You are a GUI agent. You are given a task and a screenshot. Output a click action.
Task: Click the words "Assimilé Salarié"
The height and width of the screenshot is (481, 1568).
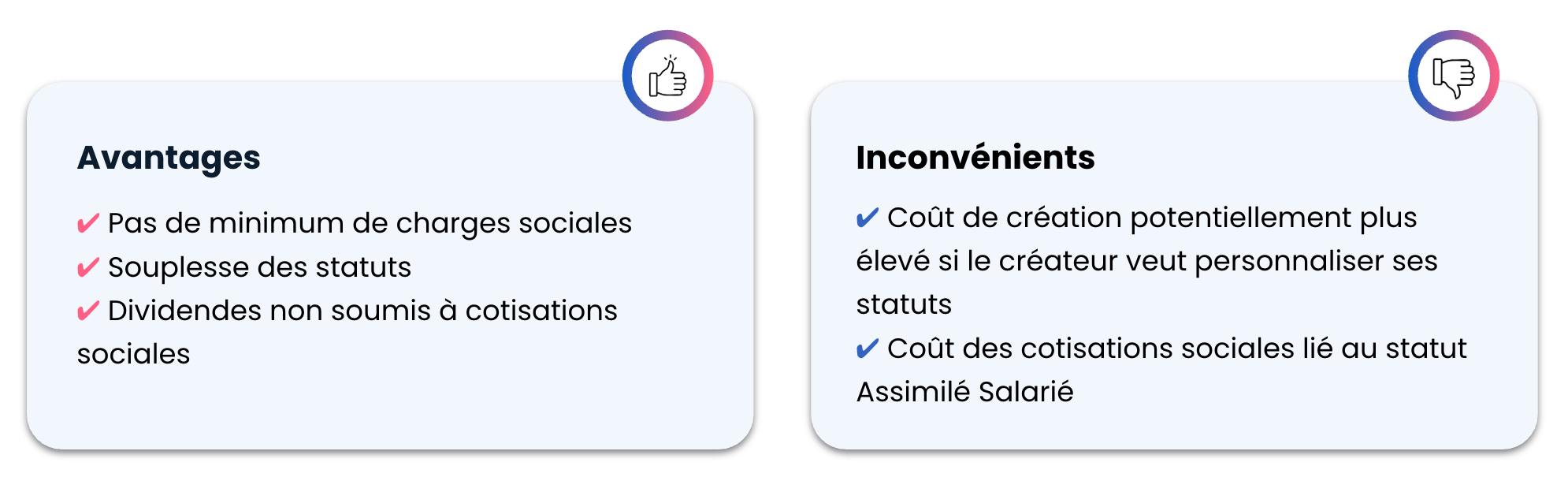tap(964, 393)
